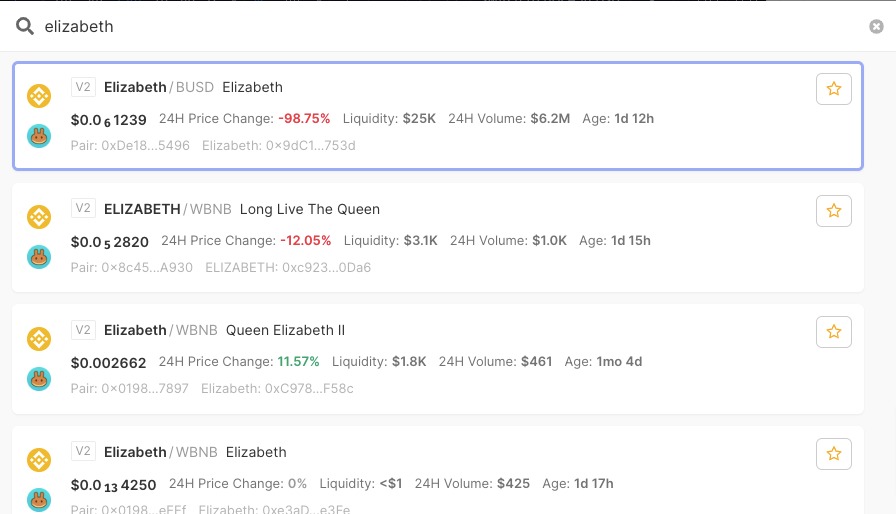Screen dimensions: 896x514
Task: Click the BNB chain icon for Queen Elizabeth II
Action: pyautogui.click(x=39, y=339)
